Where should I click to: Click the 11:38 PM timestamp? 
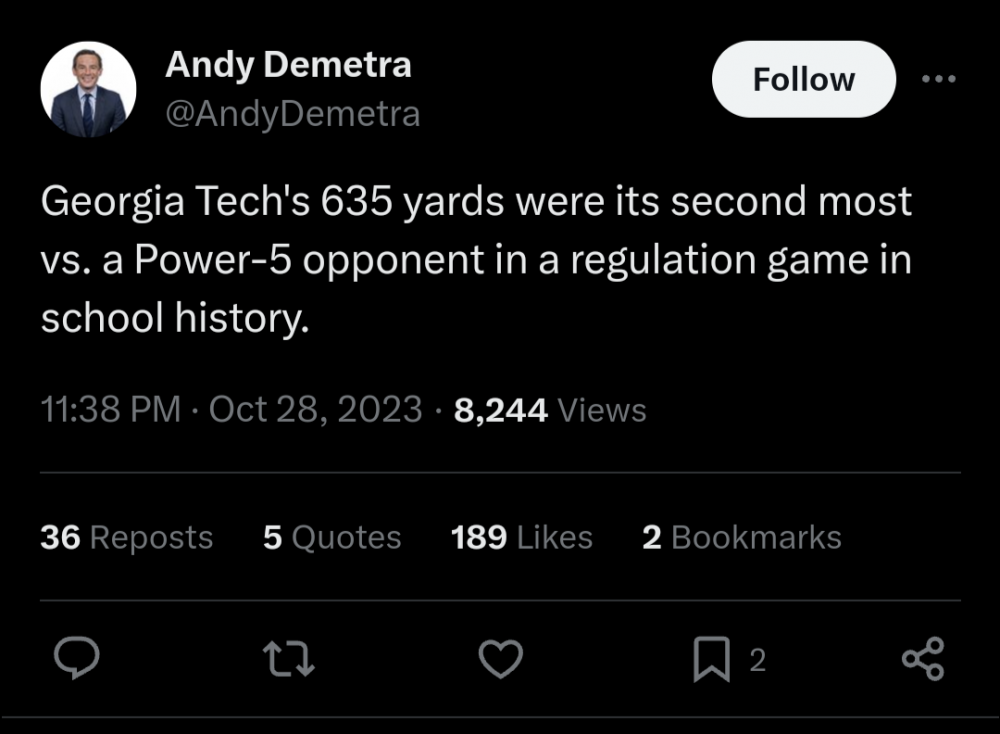click(x=110, y=410)
